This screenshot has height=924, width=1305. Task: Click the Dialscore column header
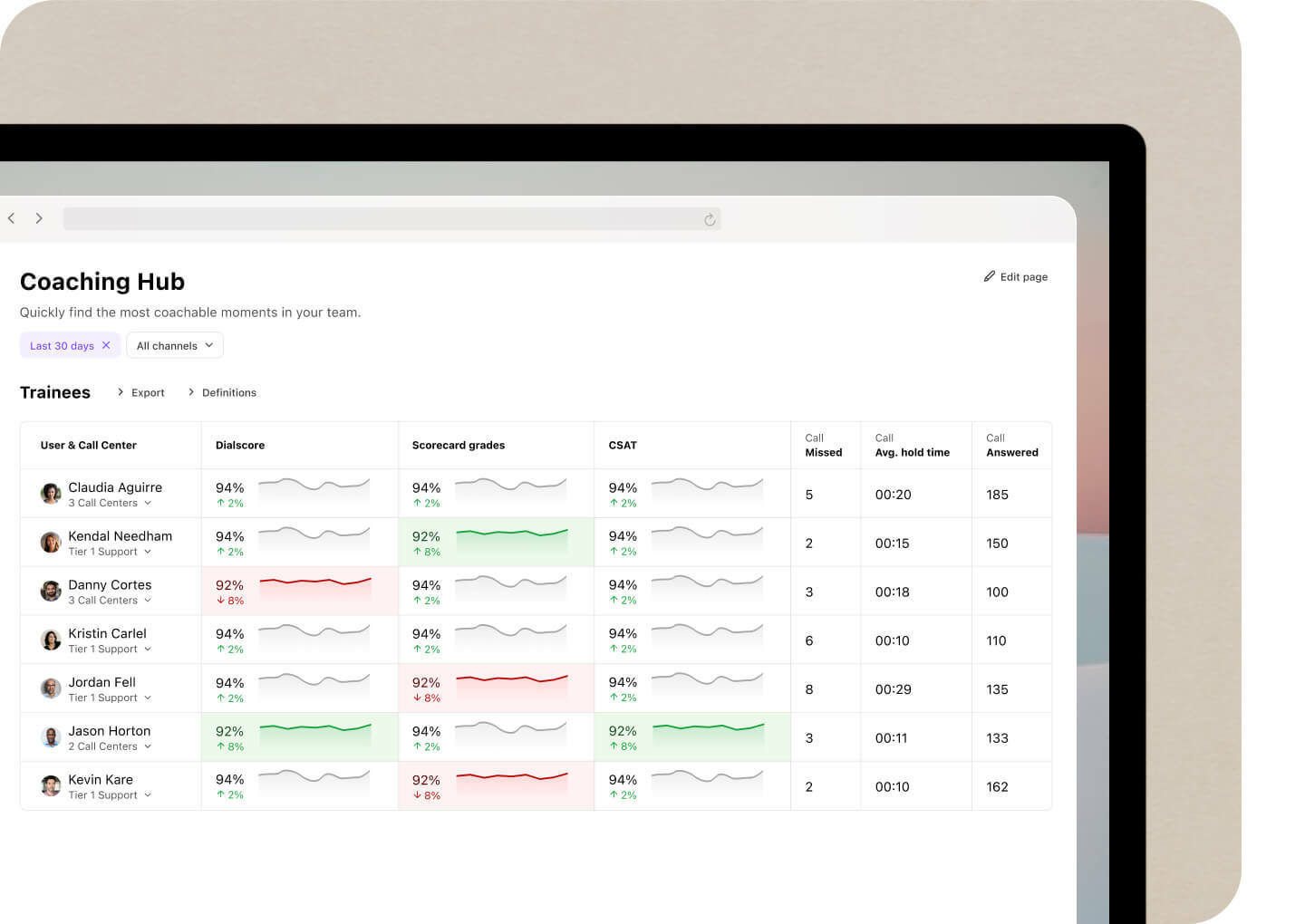[x=240, y=445]
